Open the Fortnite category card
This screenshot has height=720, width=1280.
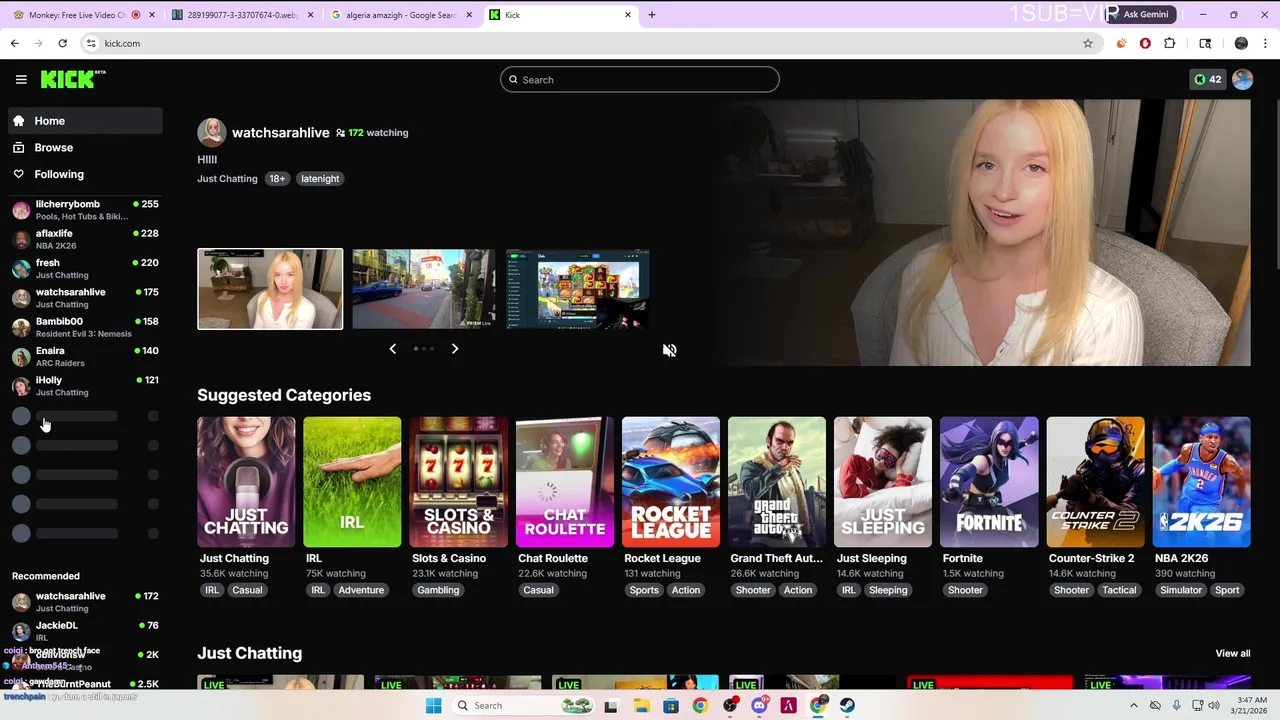point(989,482)
